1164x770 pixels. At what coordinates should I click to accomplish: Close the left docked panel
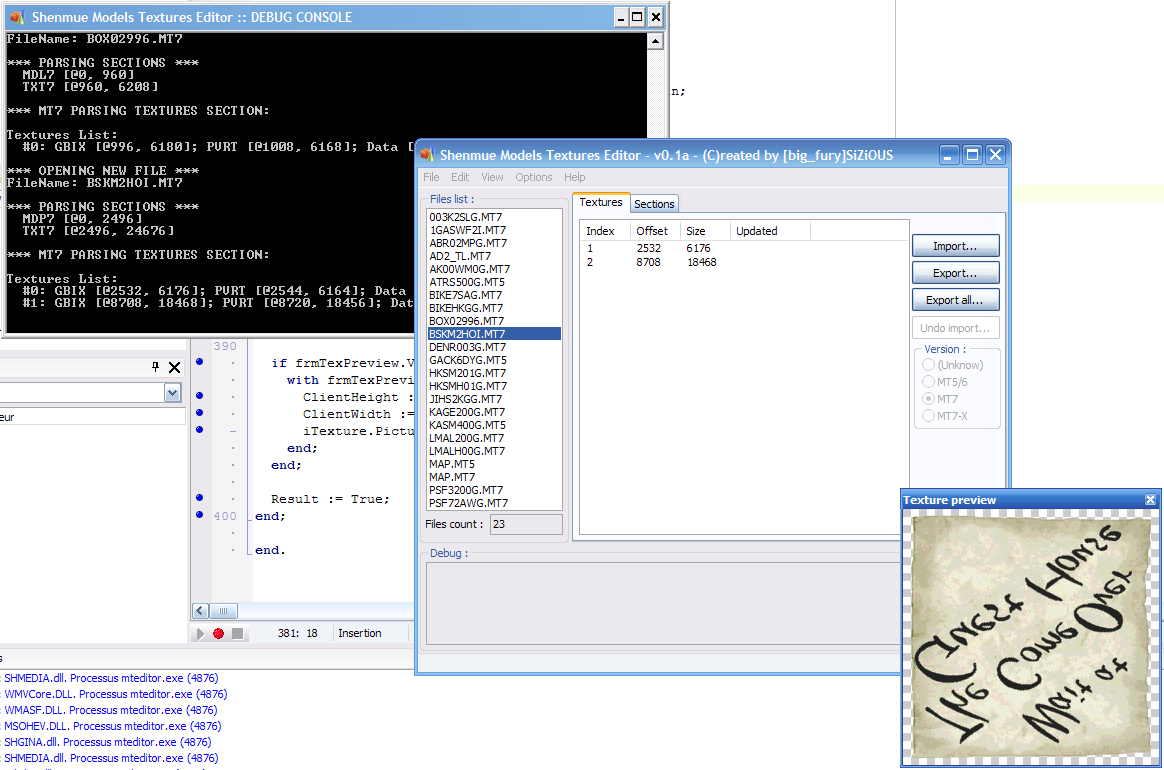[x=174, y=367]
